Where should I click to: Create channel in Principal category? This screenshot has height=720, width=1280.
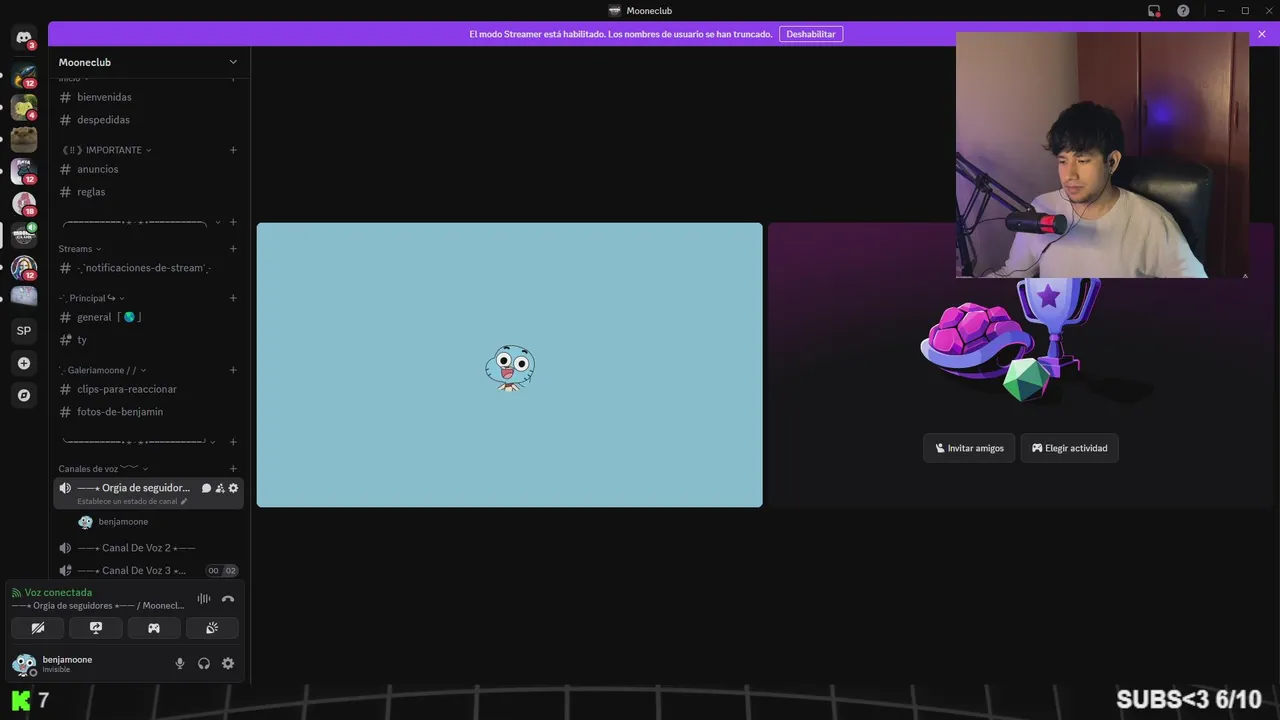[x=233, y=298]
